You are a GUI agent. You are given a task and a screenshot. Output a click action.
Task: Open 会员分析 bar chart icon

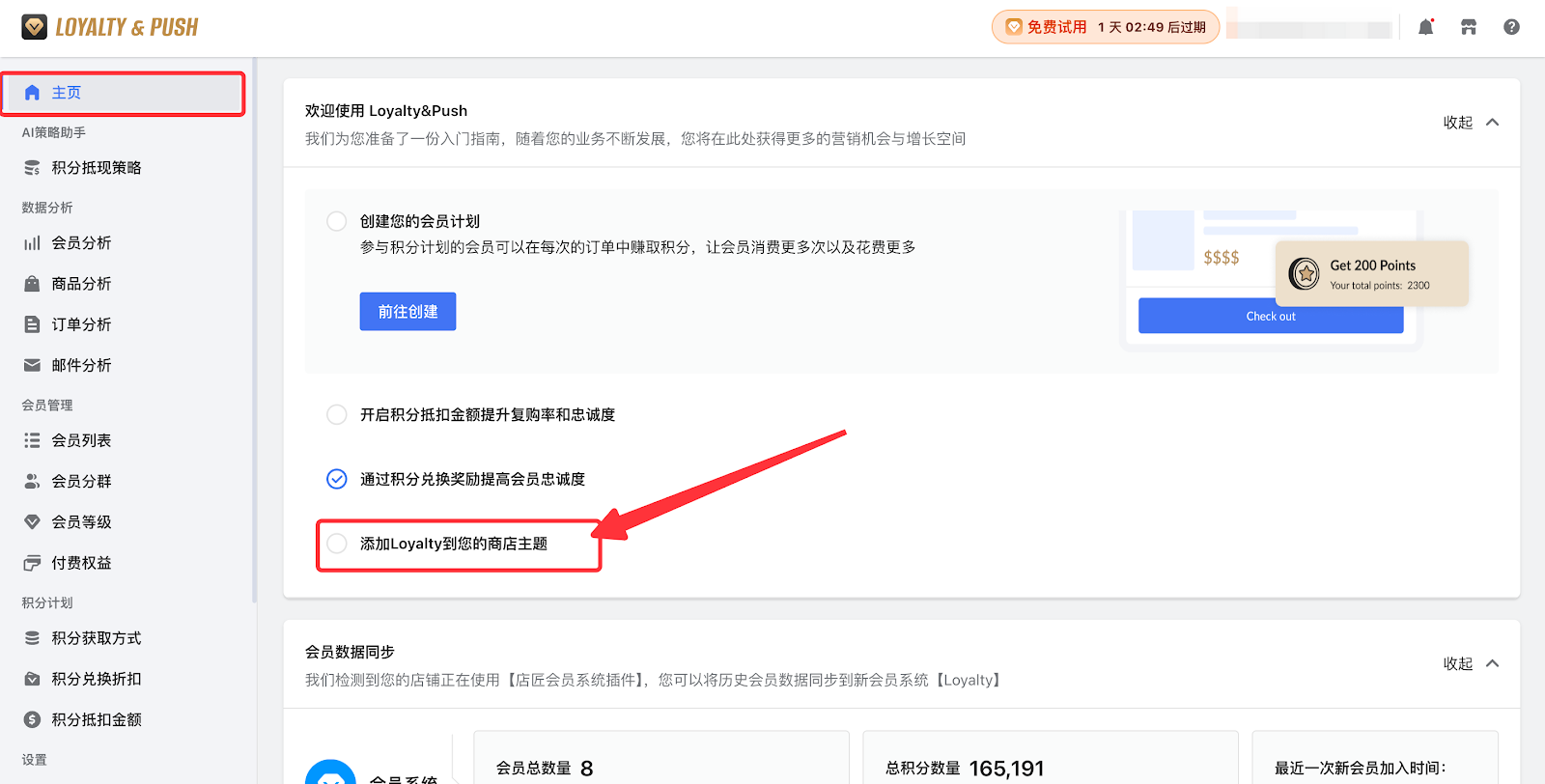tap(32, 243)
